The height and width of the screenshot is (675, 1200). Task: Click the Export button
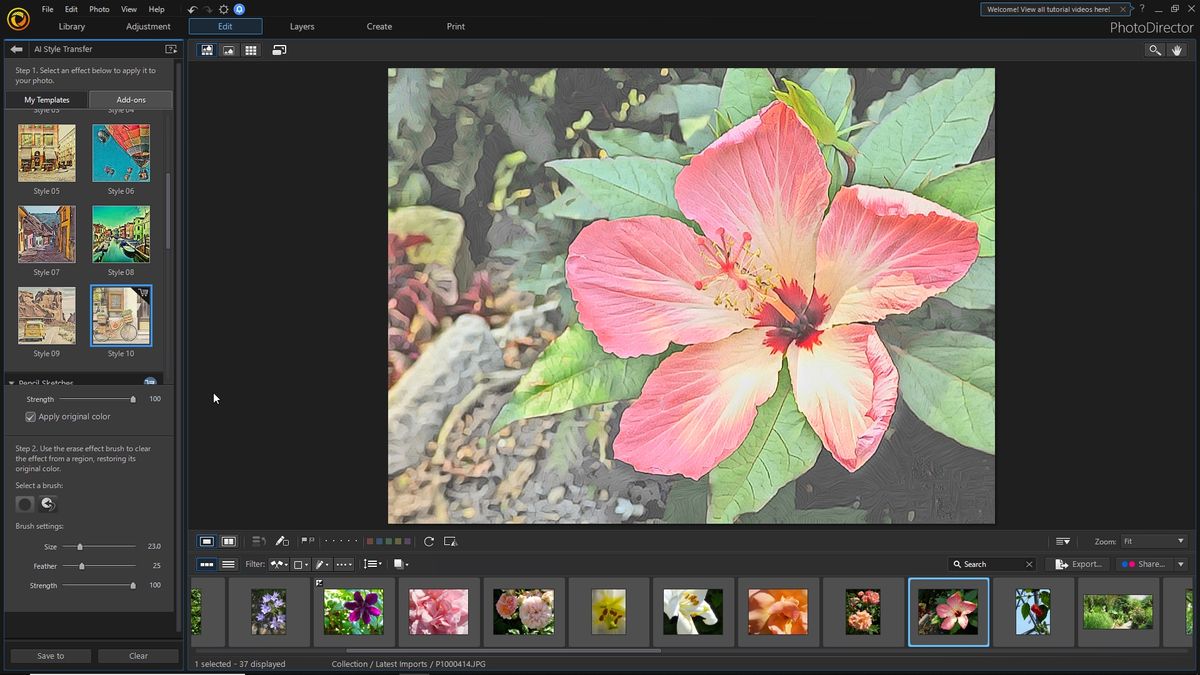tap(1077, 564)
